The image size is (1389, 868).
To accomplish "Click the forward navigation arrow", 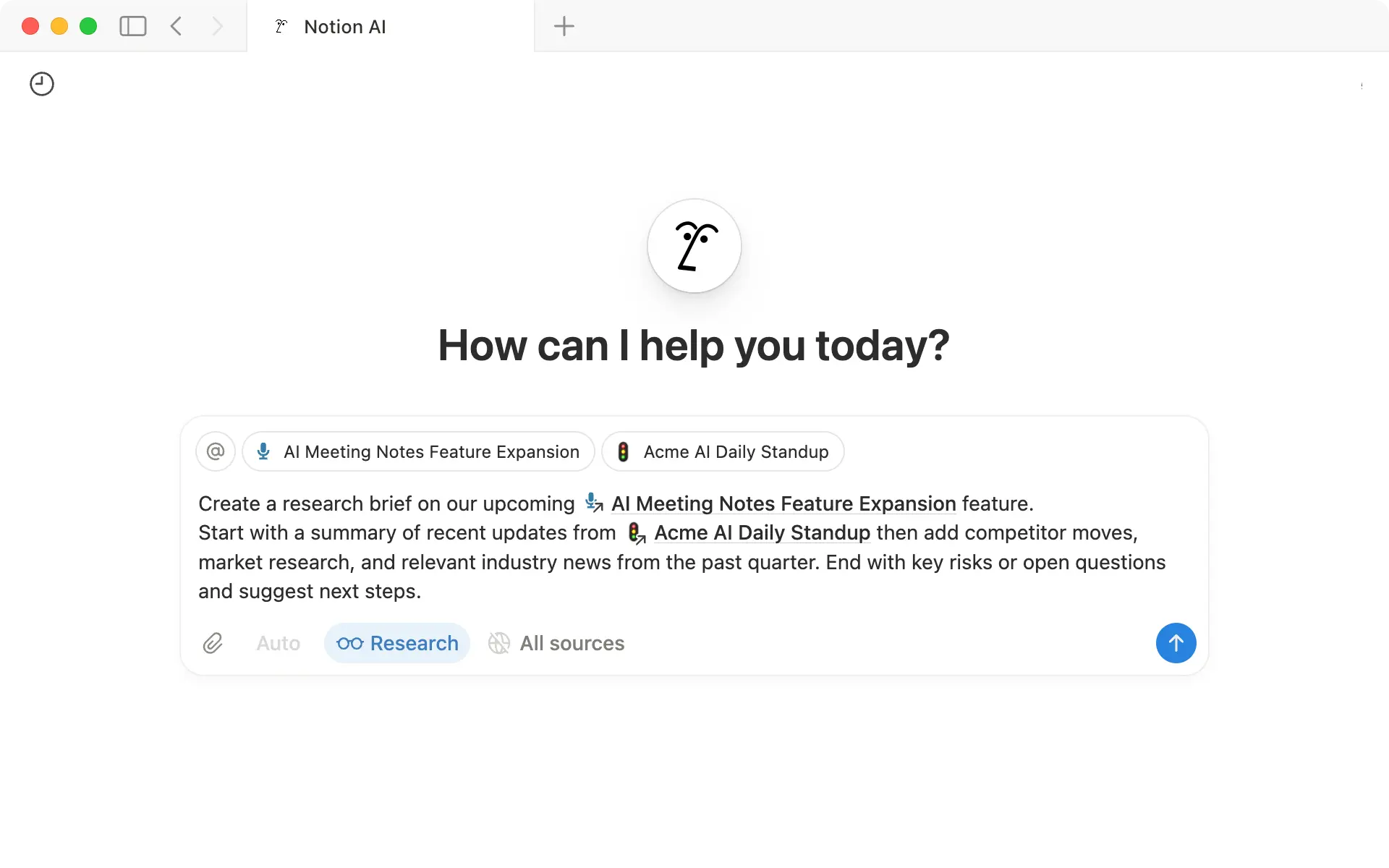I will click(218, 26).
